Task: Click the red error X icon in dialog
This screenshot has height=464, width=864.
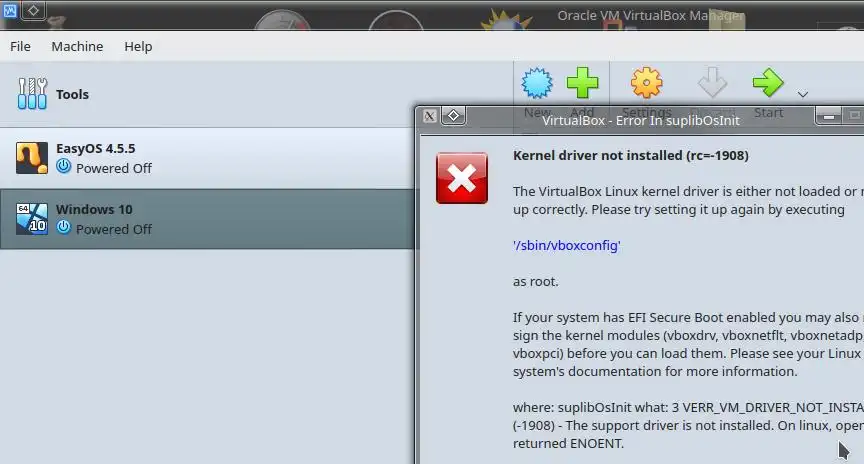Action: click(462, 179)
